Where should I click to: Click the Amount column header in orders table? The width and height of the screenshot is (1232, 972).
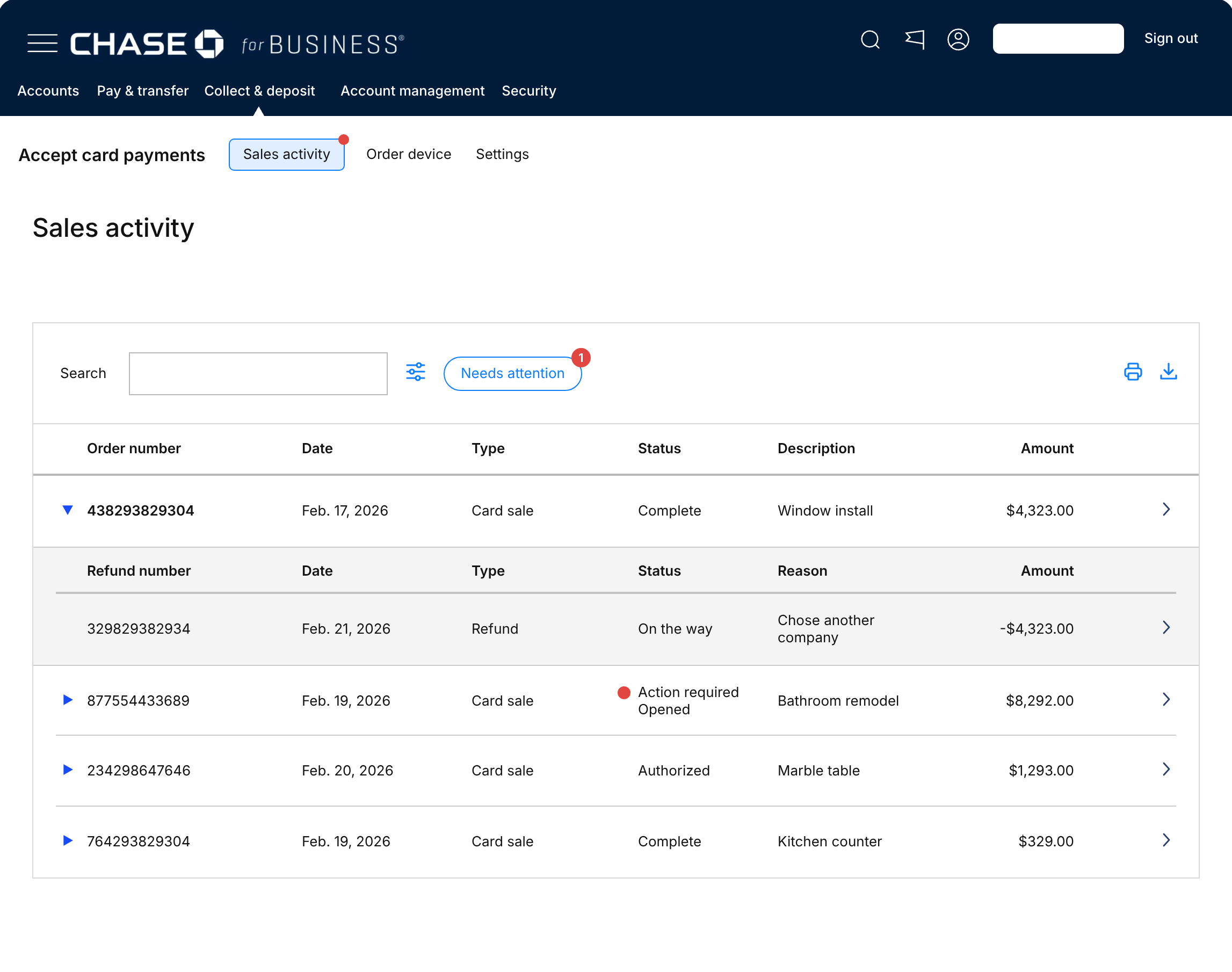pyautogui.click(x=1047, y=448)
